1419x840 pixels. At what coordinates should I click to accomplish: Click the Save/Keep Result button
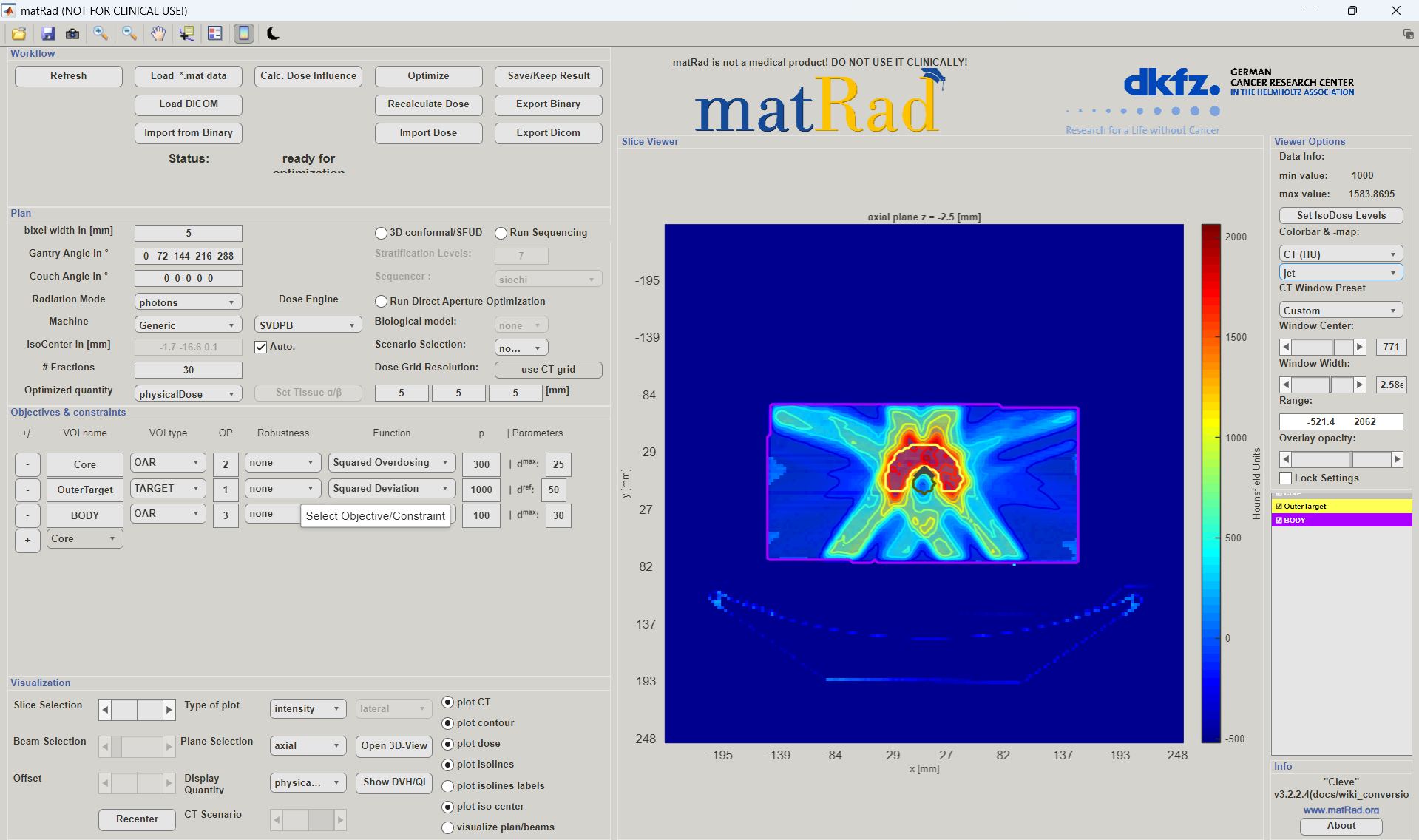tap(549, 76)
